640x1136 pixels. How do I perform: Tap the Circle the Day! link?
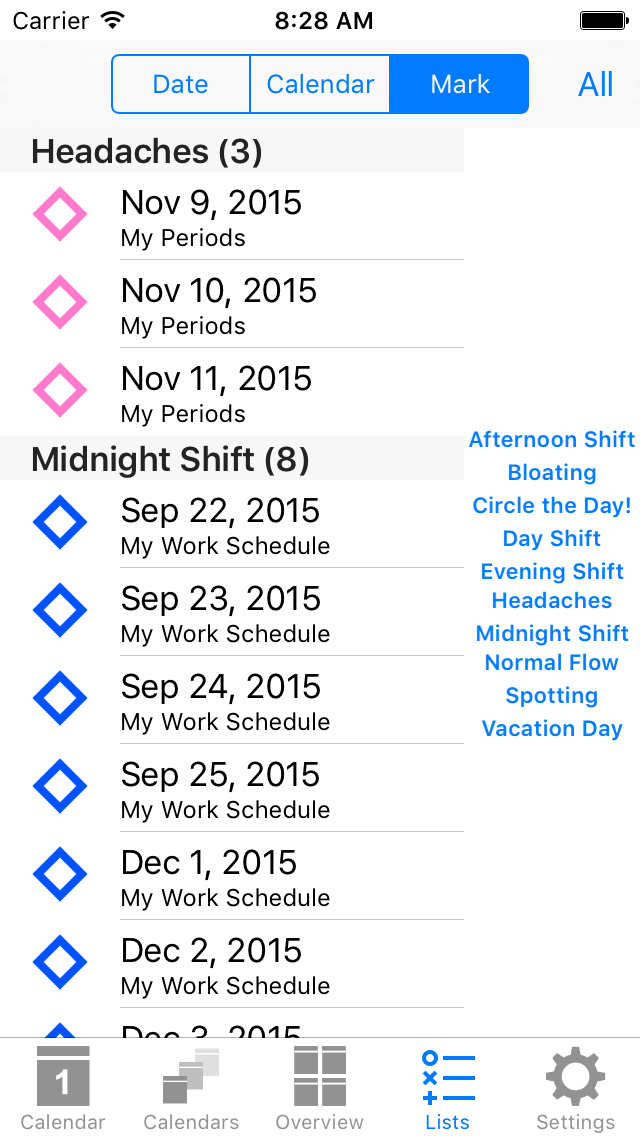click(551, 505)
